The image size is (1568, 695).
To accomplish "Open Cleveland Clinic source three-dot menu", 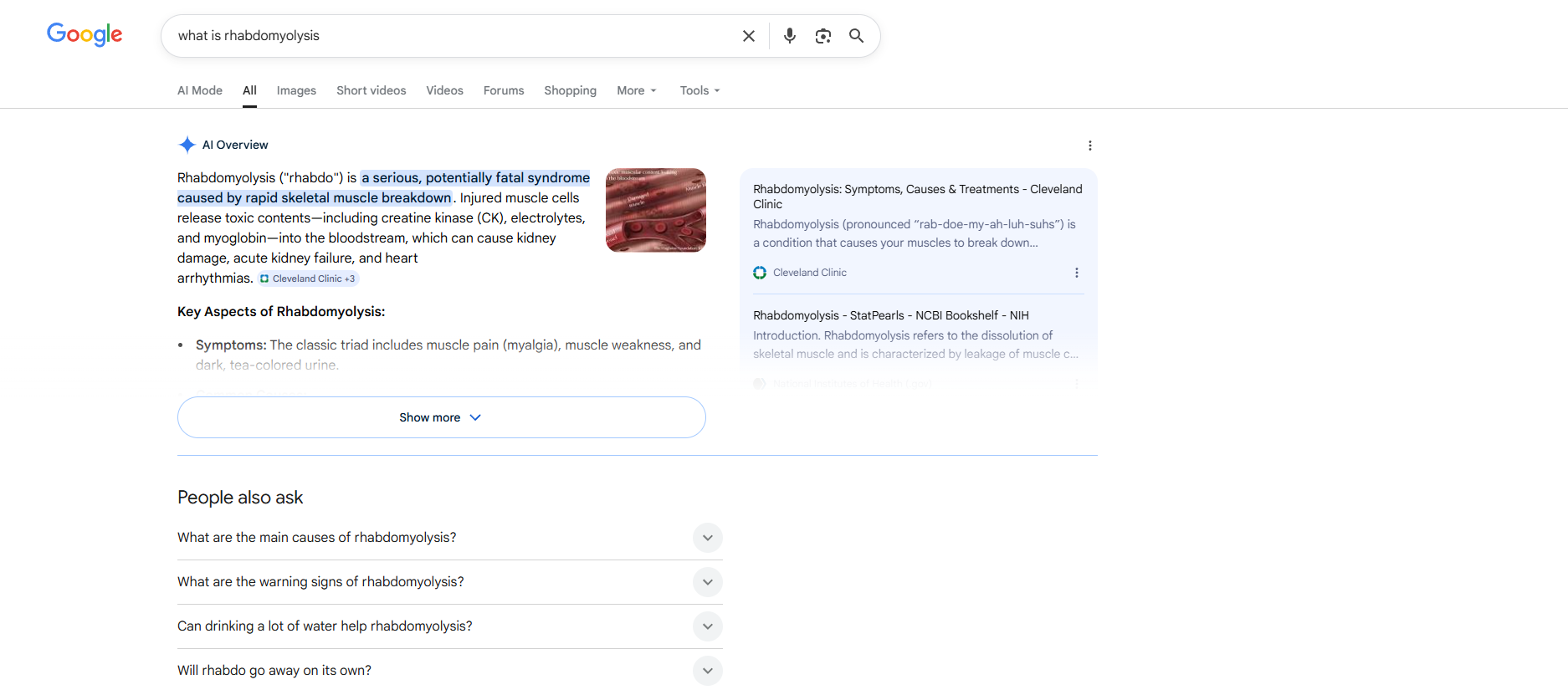I will coord(1076,273).
